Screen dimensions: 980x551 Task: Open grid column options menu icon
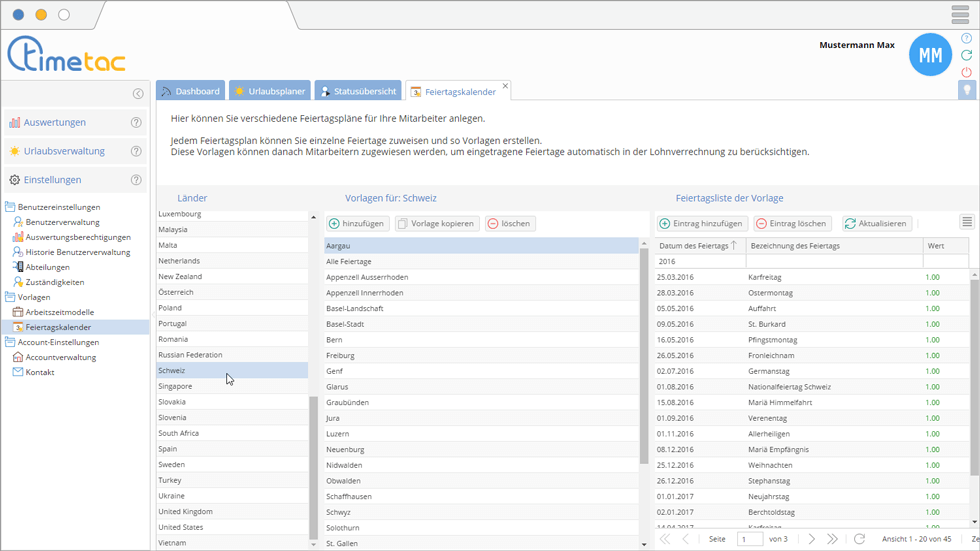[966, 222]
